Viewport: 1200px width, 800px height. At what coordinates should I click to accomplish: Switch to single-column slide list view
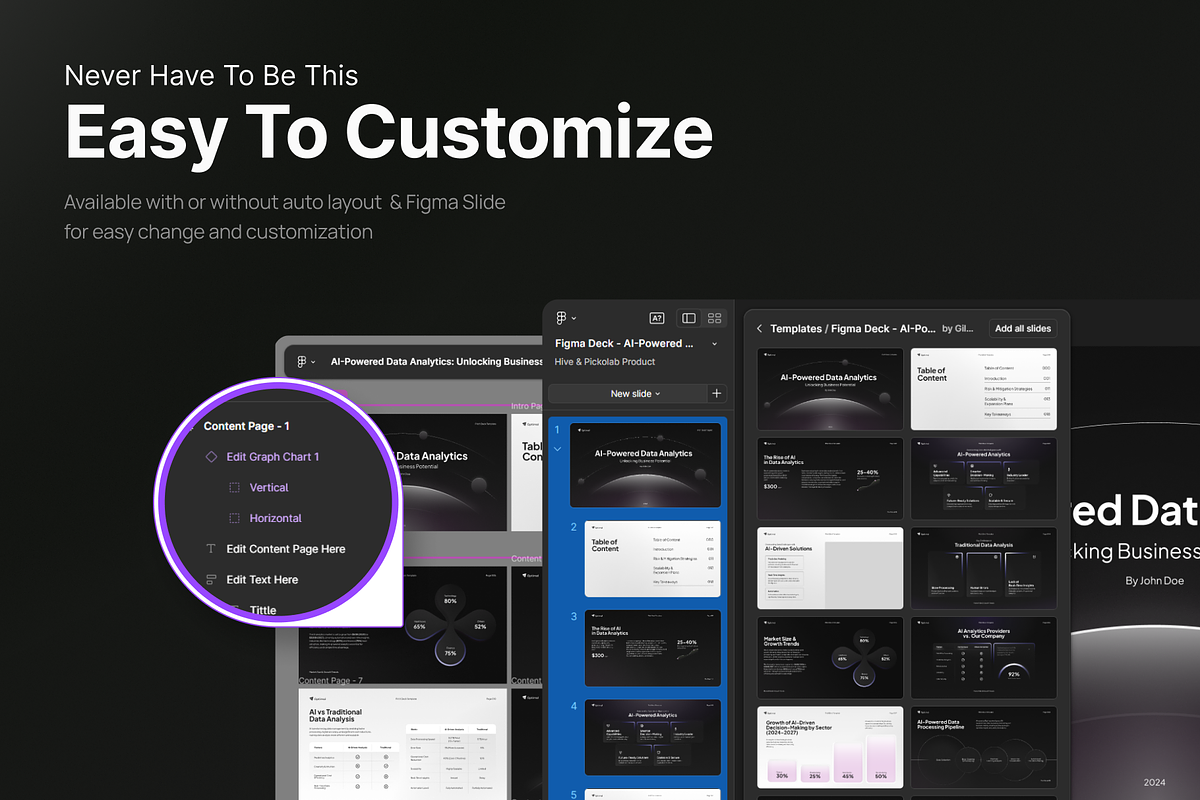689,318
